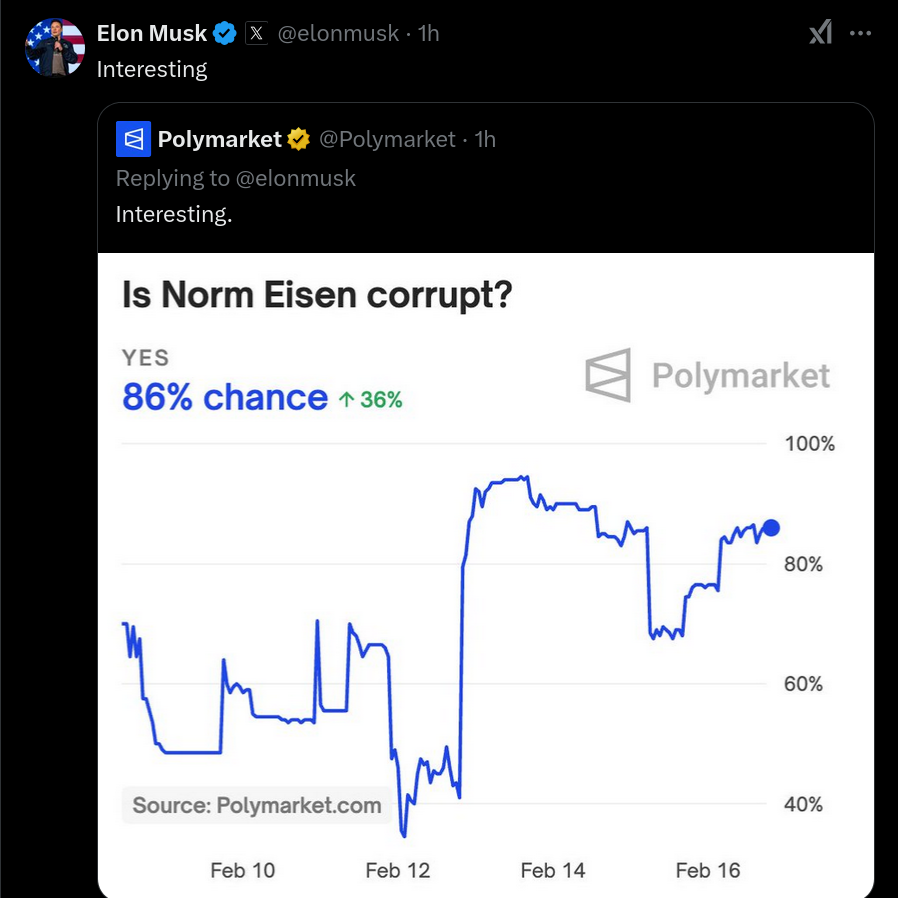Click Polymarket's gold verified badge
The height and width of the screenshot is (898, 898).
[x=298, y=139]
